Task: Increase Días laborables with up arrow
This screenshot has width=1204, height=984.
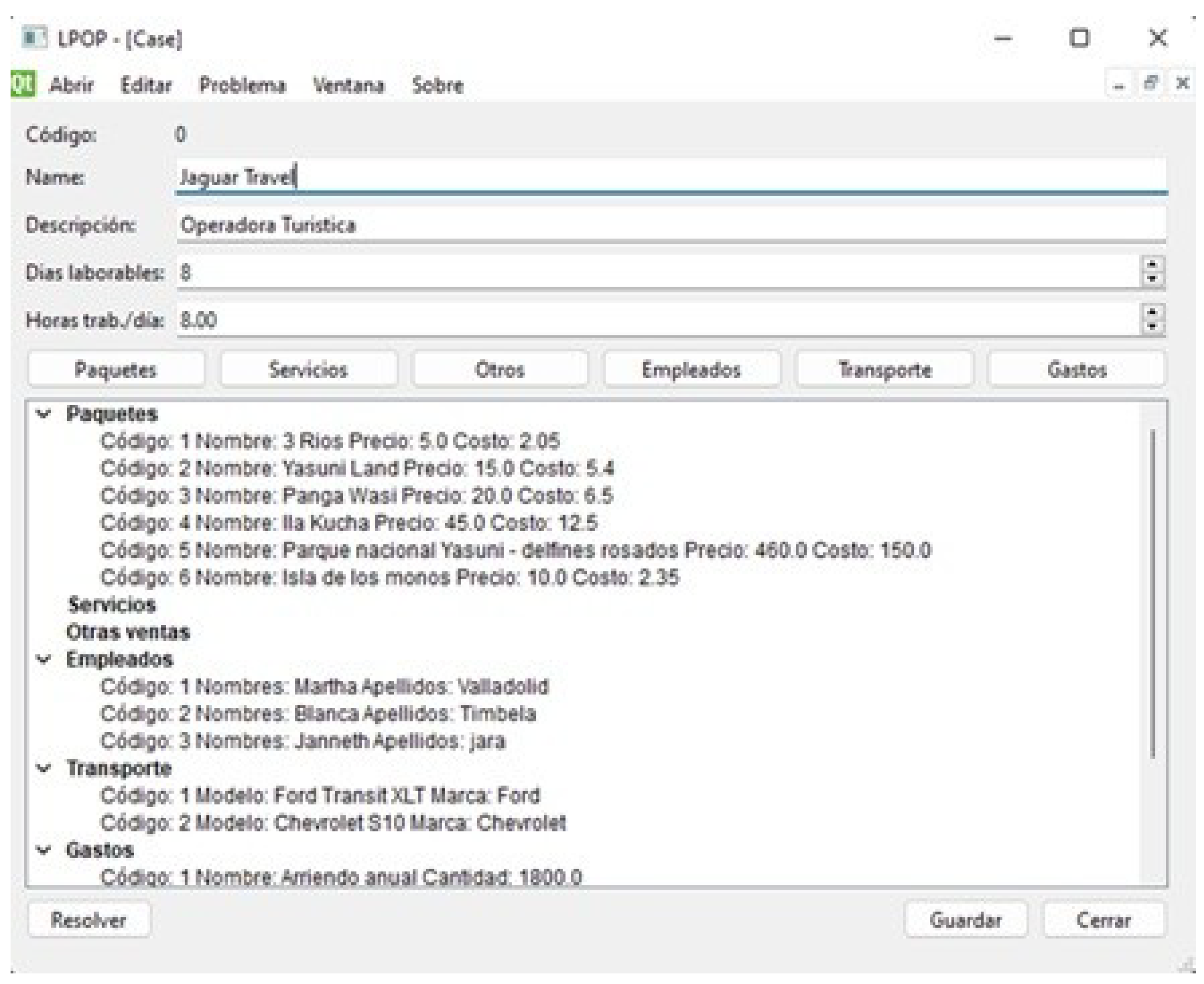Action: (1152, 265)
